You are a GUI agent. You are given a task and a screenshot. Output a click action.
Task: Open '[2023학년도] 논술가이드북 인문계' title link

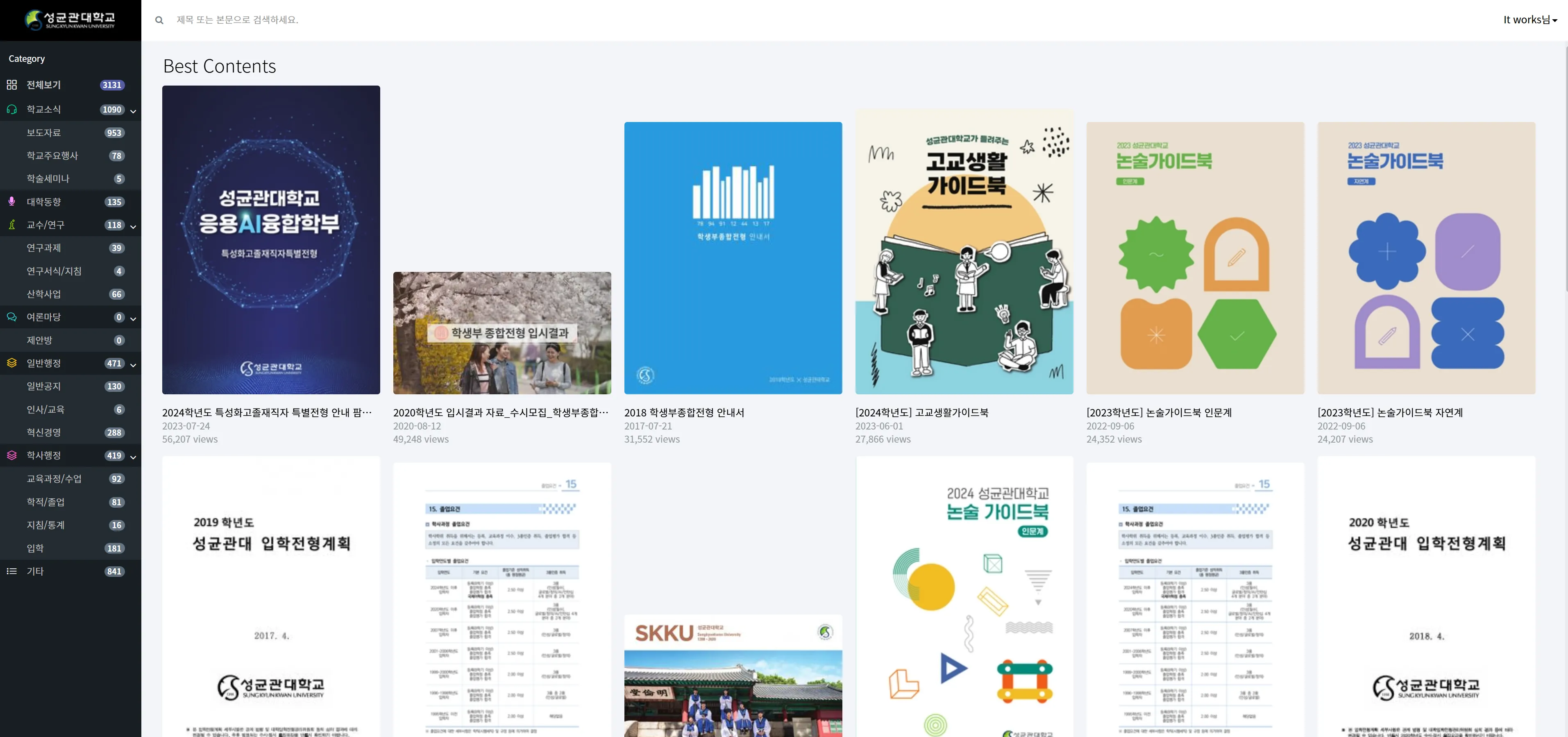pos(1159,412)
